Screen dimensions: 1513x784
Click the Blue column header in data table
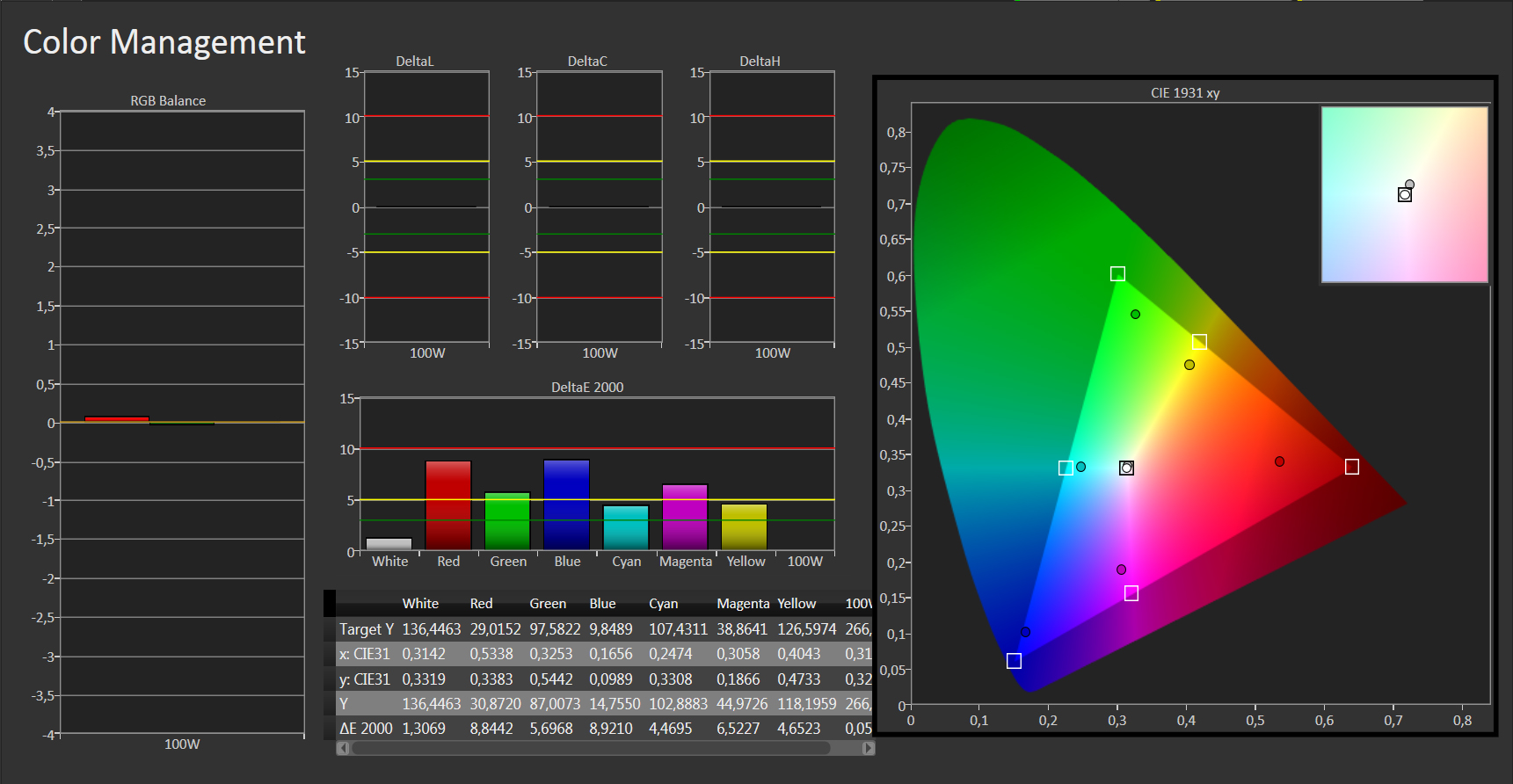pos(602,604)
